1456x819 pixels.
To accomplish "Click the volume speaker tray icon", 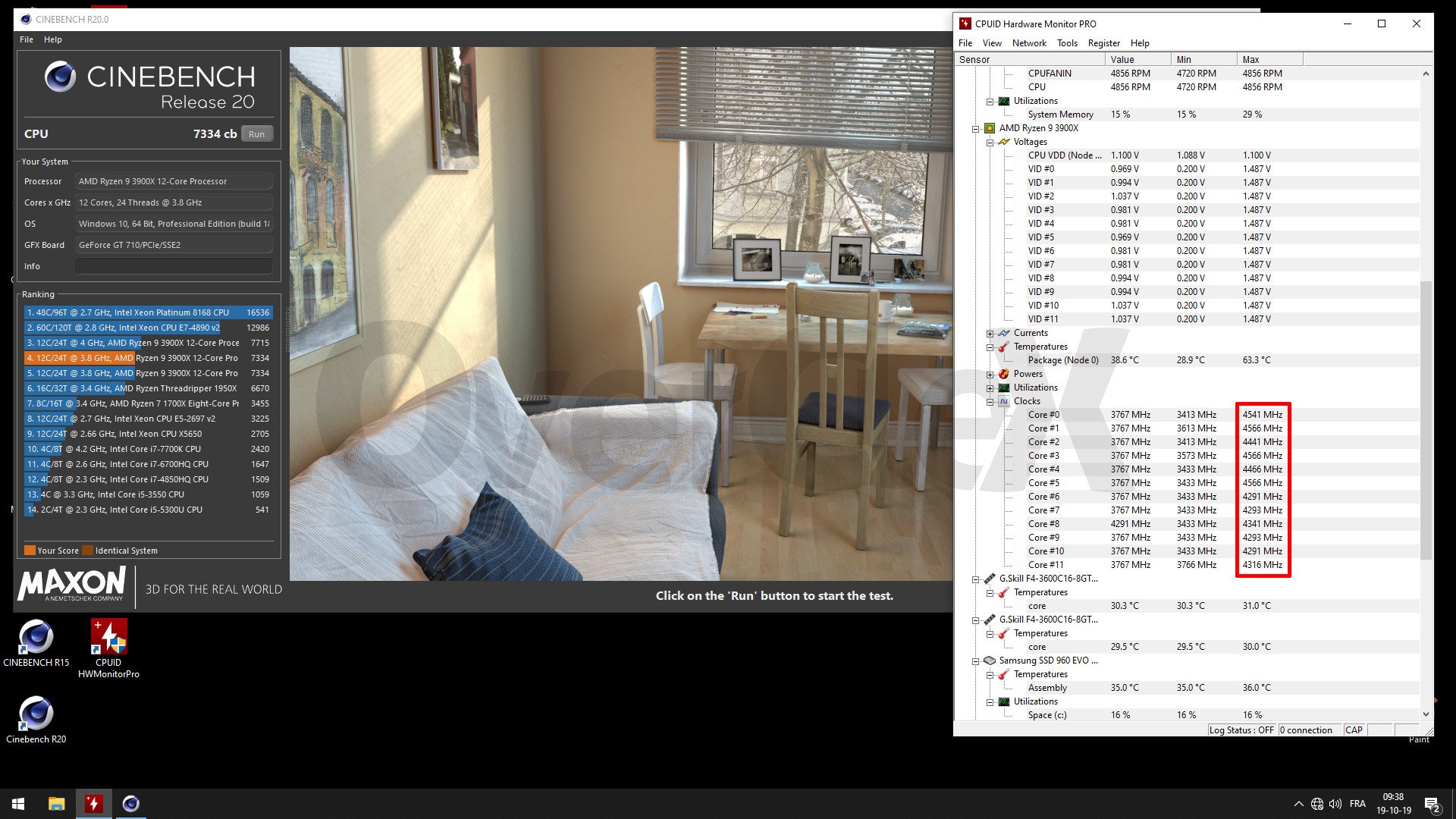I will (1335, 804).
